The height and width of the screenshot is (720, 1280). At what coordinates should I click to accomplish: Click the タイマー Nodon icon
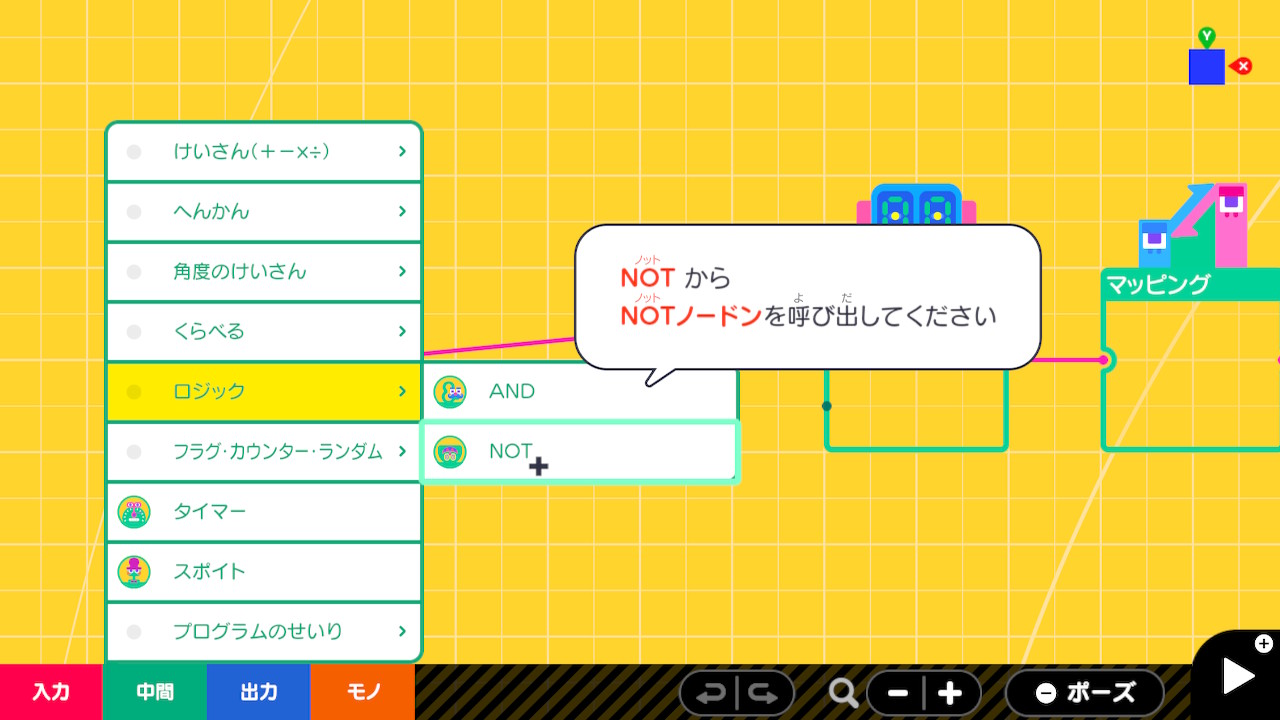pyautogui.click(x=134, y=512)
